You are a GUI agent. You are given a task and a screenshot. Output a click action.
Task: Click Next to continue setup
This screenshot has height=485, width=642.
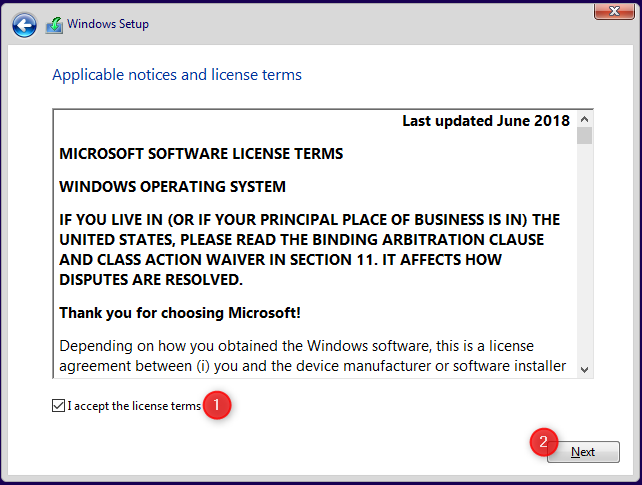[x=583, y=452]
